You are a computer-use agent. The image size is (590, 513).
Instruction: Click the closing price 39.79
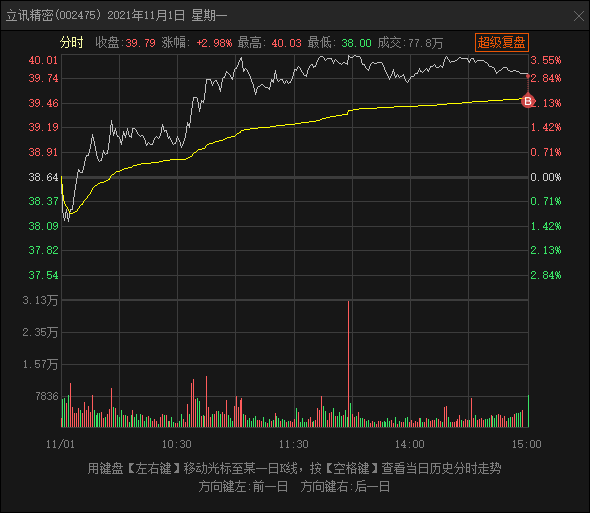[140, 43]
